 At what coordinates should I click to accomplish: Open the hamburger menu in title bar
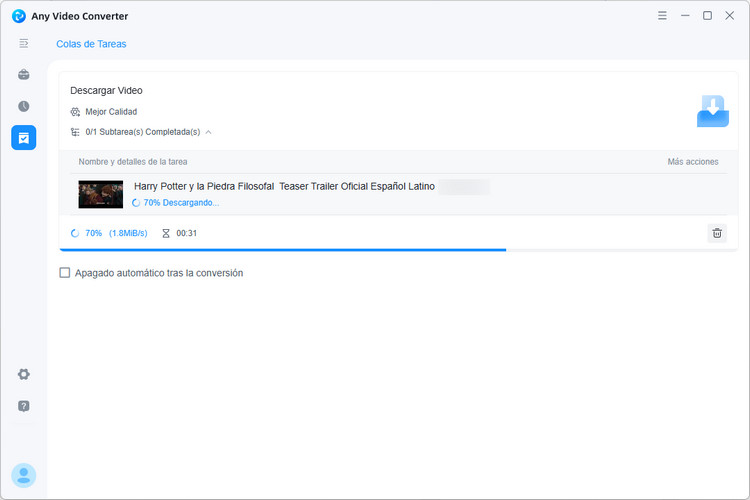tap(662, 16)
